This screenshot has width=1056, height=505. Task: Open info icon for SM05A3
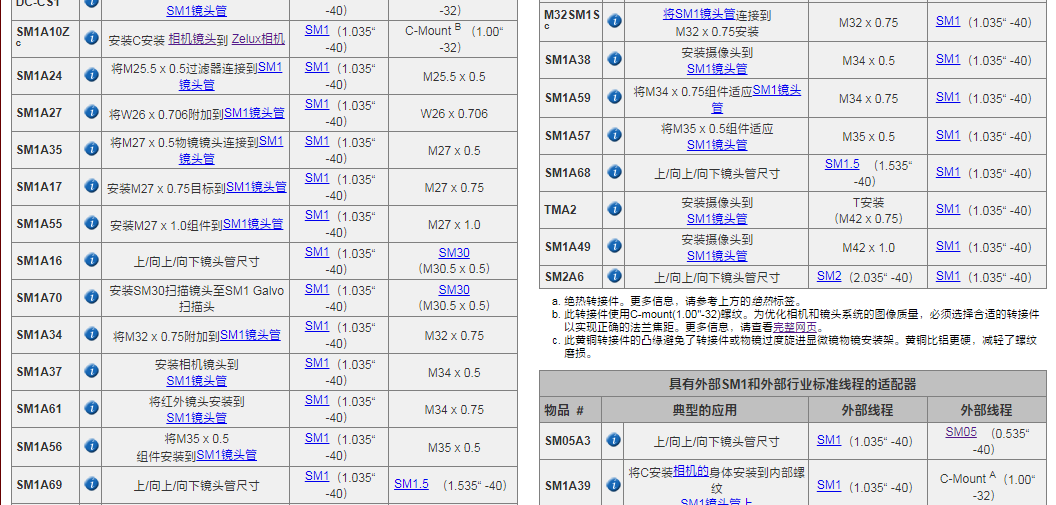point(615,440)
